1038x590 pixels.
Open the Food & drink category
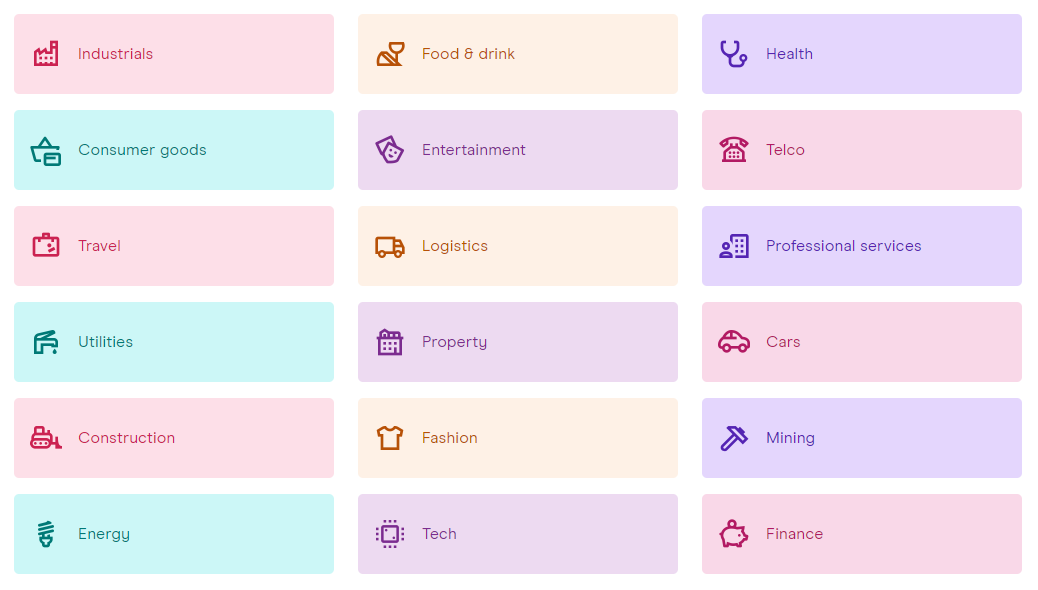(518, 54)
